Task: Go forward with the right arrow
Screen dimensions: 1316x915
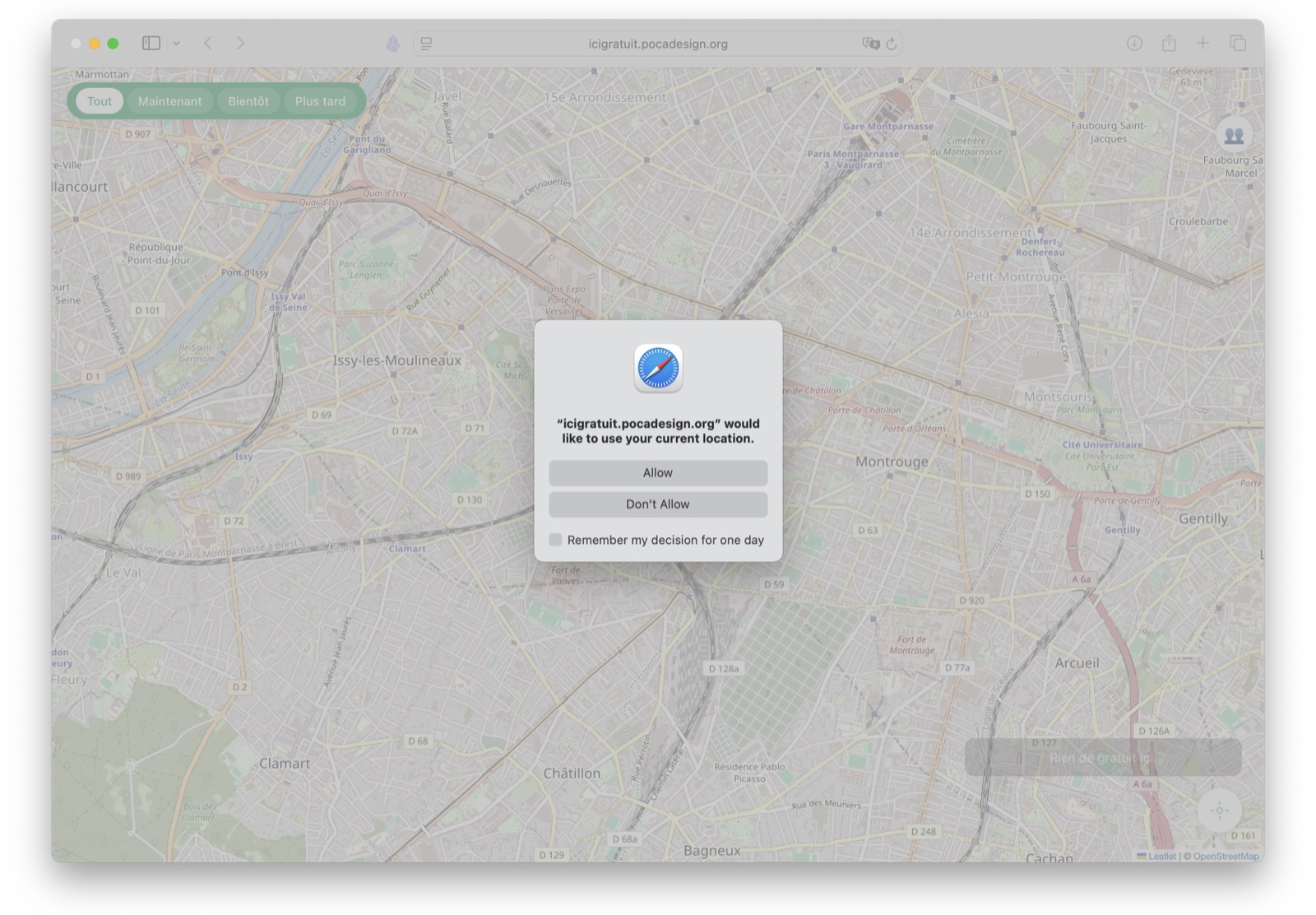Action: point(240,43)
